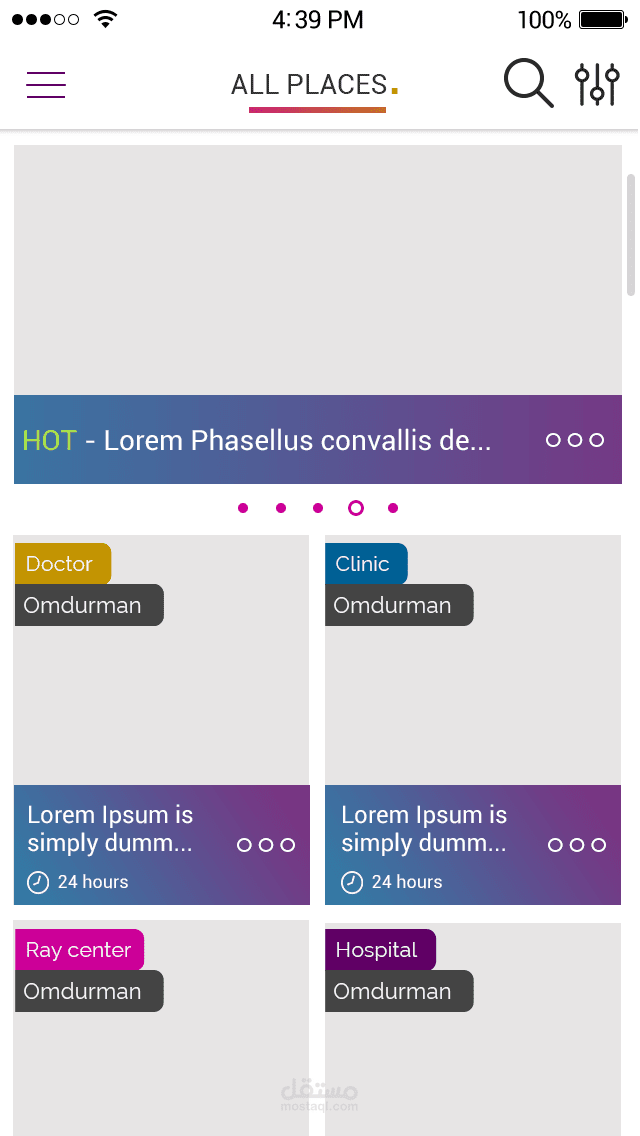Screen dimensions: 640x1136
Task: Open more options on HOT banner
Action: (575, 440)
